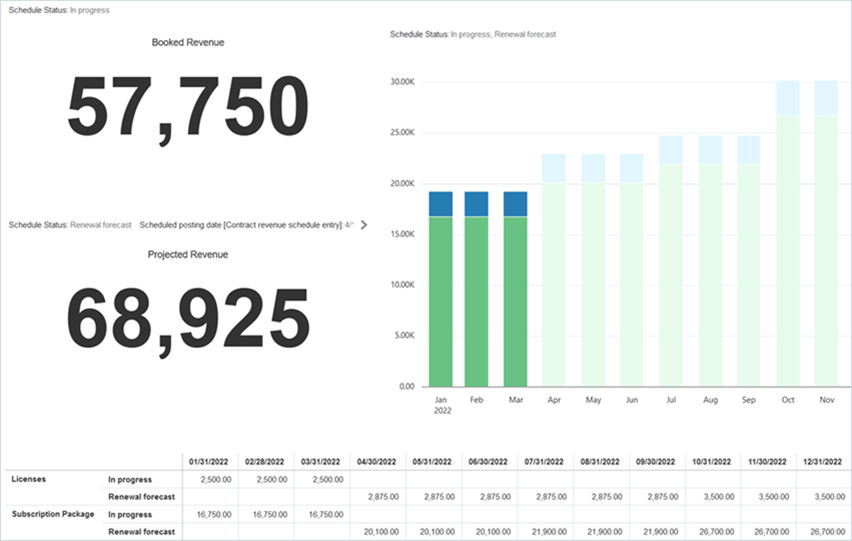Click the green segment of the Feb bar
Image resolution: width=852 pixels, height=541 pixels.
477,300
